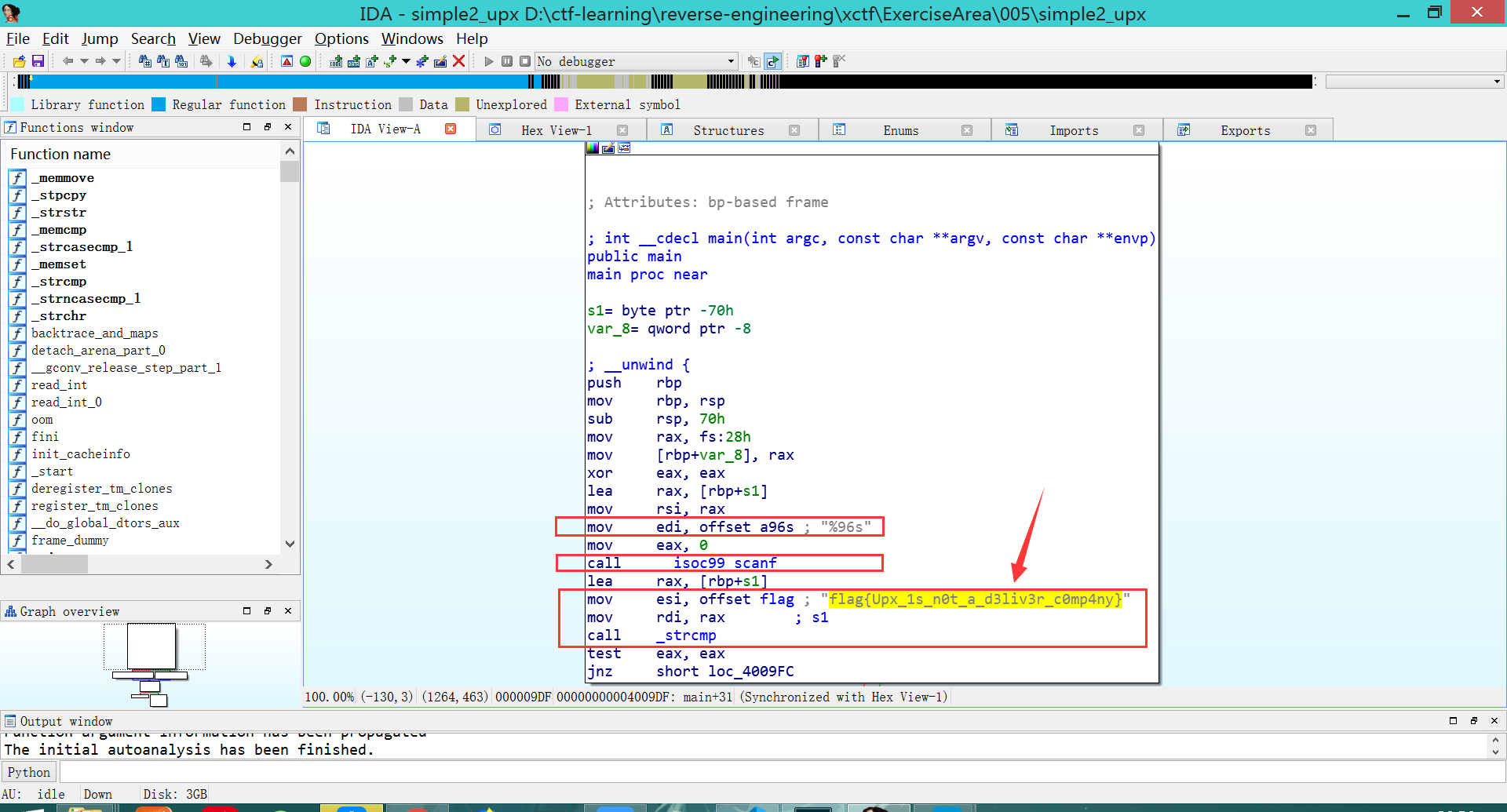
Task: Add a breakpoint with the red traffic-light plus icon
Action: coord(821,60)
